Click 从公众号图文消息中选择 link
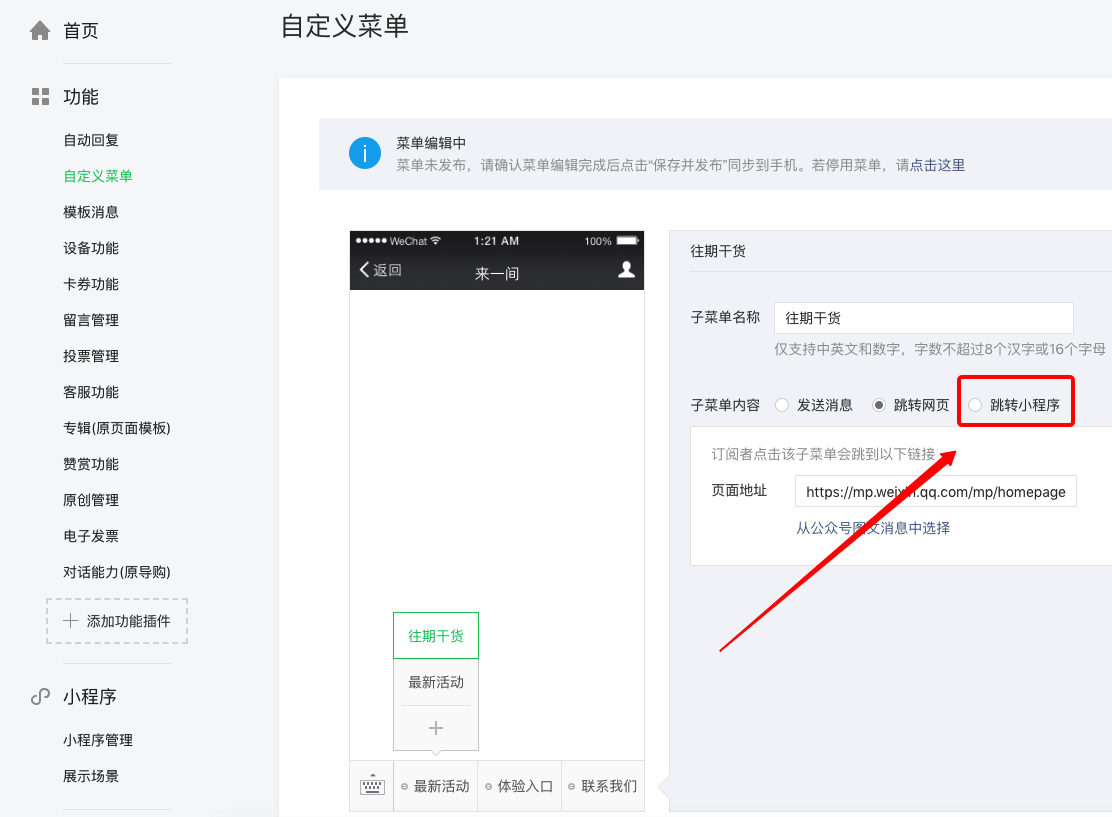Image resolution: width=1112 pixels, height=817 pixels. [x=873, y=528]
